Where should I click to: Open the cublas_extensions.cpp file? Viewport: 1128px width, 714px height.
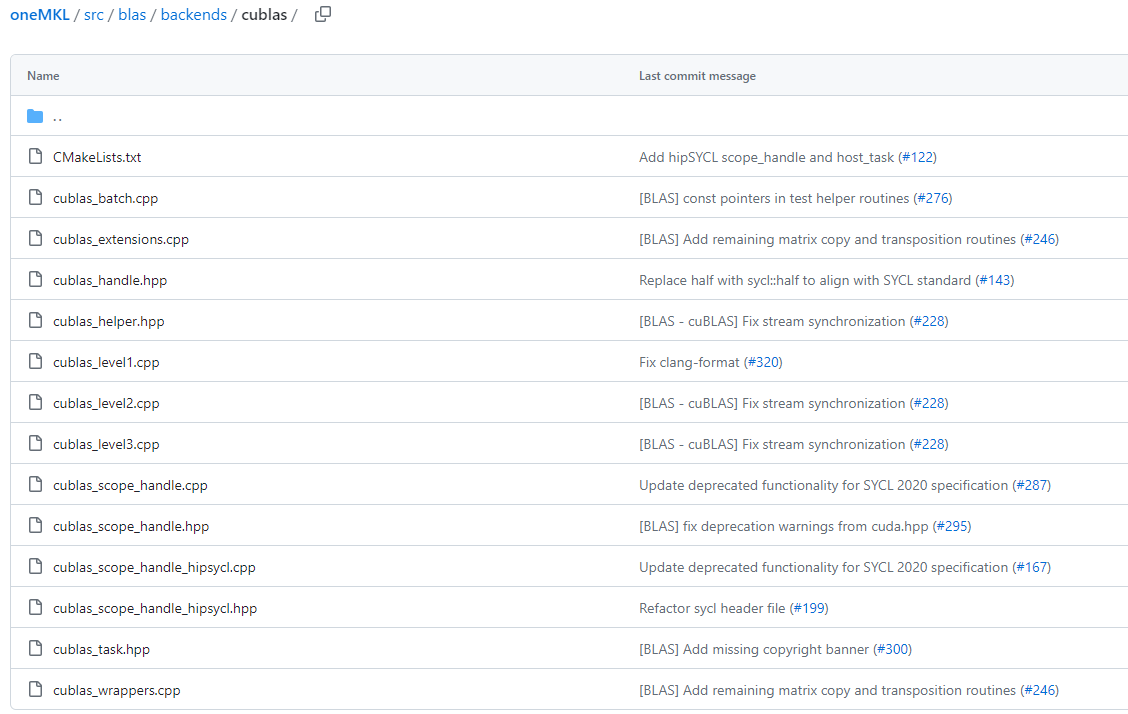click(121, 239)
